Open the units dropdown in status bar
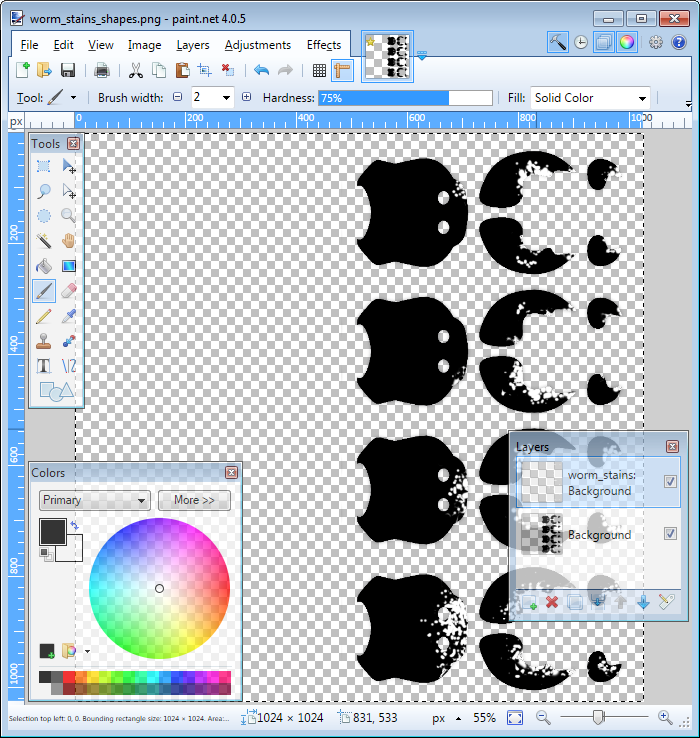700x738 pixels. (x=458, y=718)
